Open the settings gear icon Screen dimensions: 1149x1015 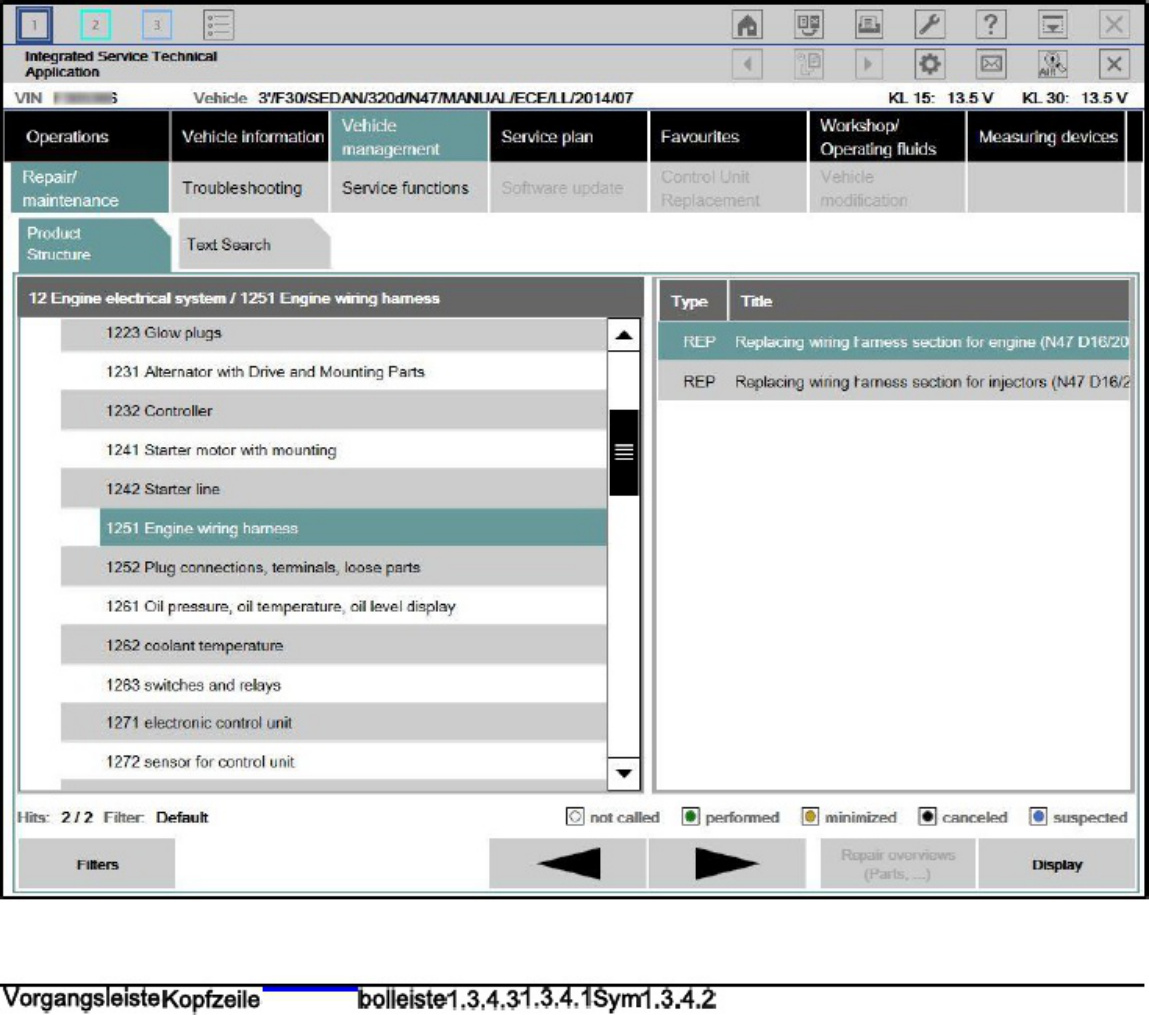930,64
